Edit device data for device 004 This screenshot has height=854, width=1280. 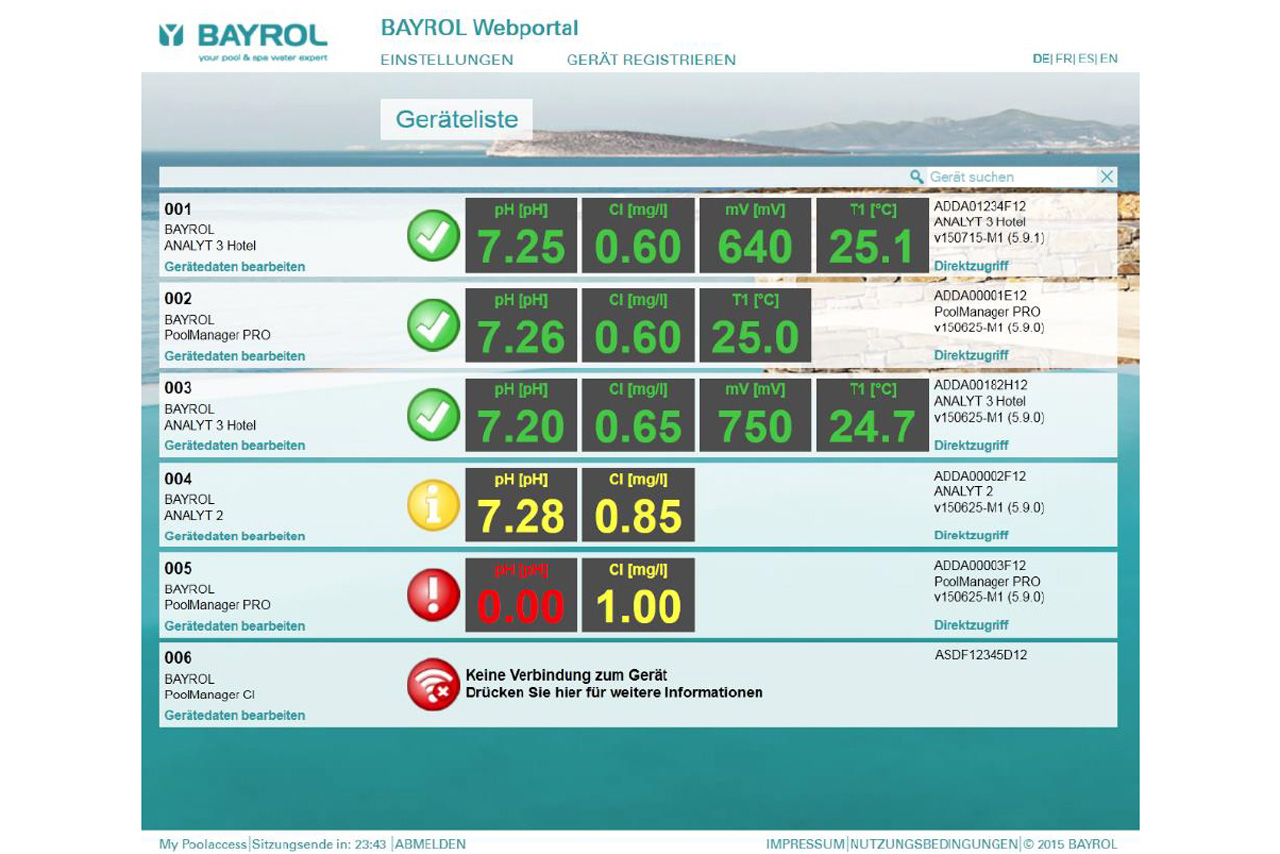point(235,536)
